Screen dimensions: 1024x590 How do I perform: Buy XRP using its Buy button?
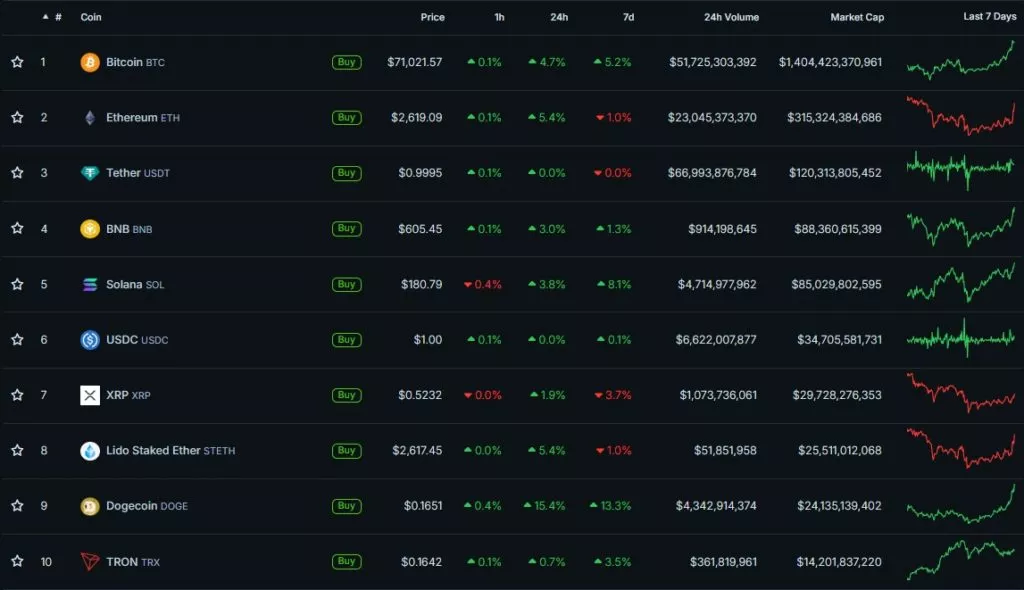coord(346,395)
